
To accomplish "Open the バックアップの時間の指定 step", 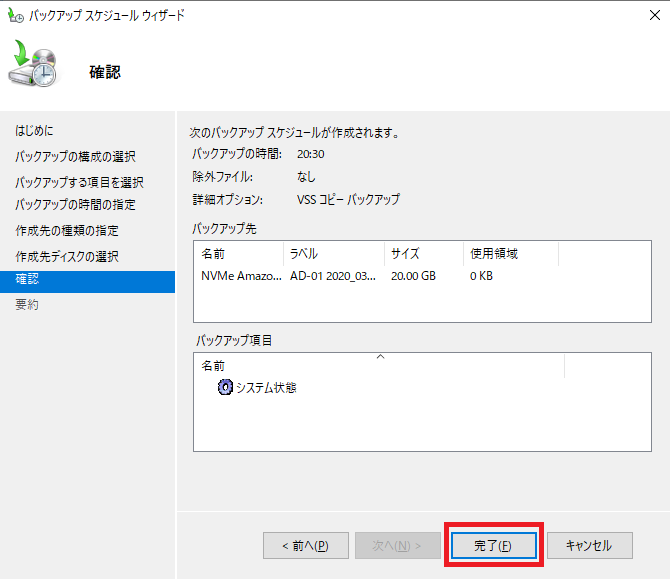I will click(x=76, y=205).
